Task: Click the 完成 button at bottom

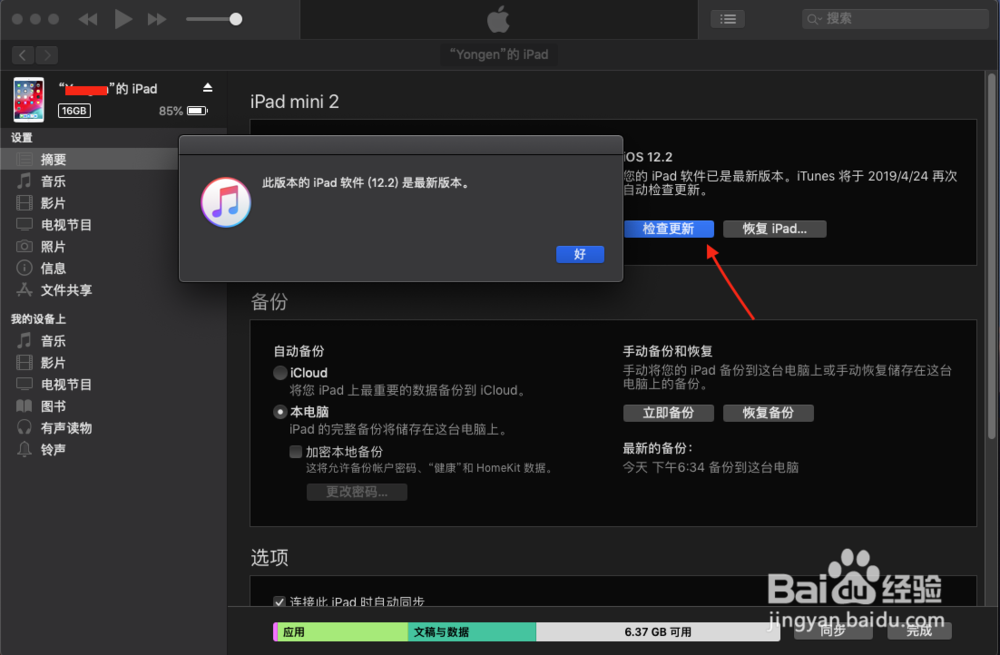Action: [919, 631]
